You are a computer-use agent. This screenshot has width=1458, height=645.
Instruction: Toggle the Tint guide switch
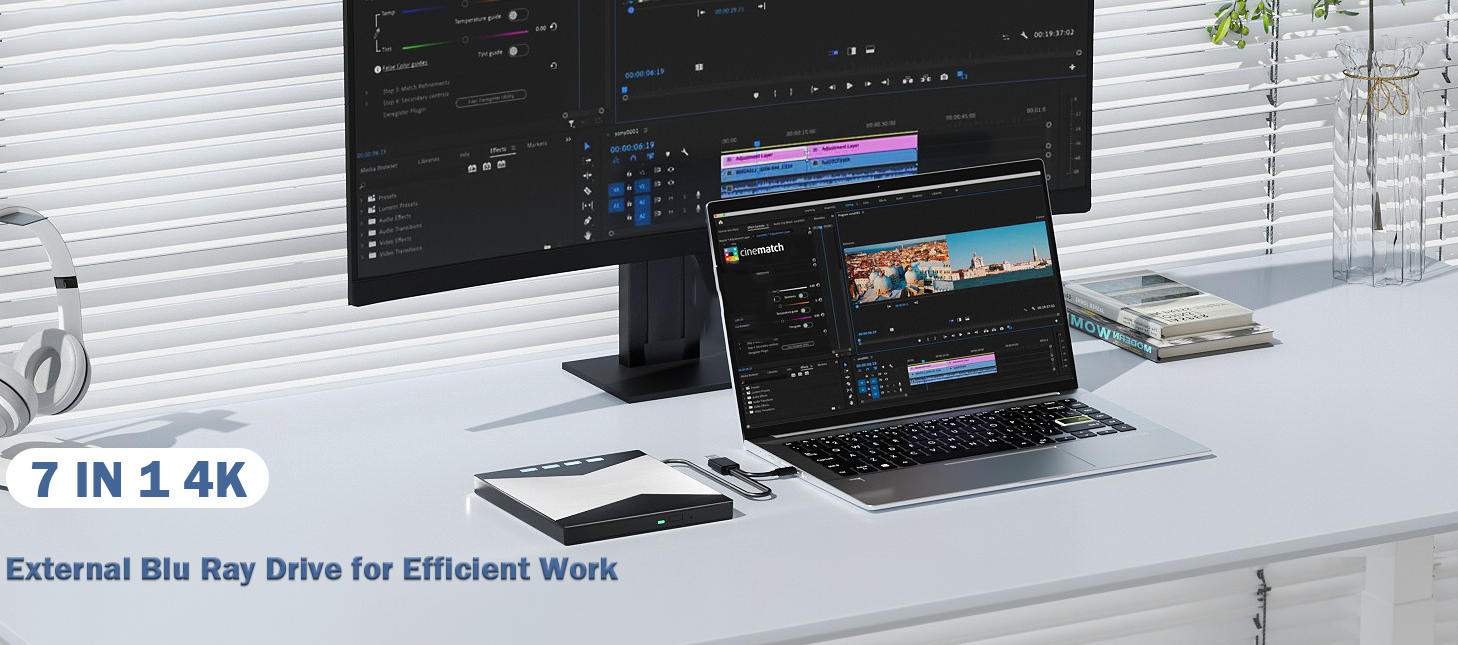(x=516, y=52)
